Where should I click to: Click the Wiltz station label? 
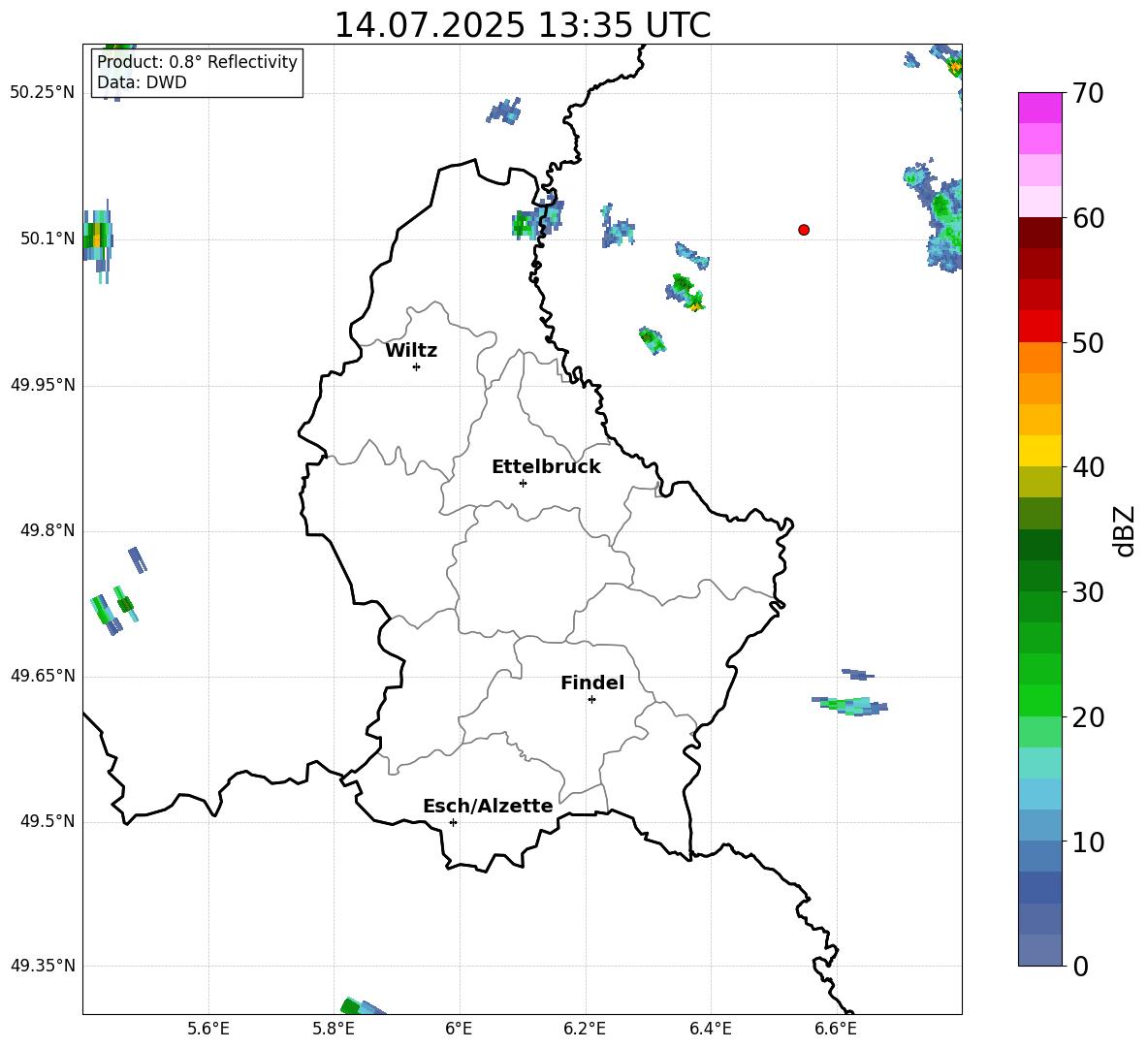pos(411,351)
